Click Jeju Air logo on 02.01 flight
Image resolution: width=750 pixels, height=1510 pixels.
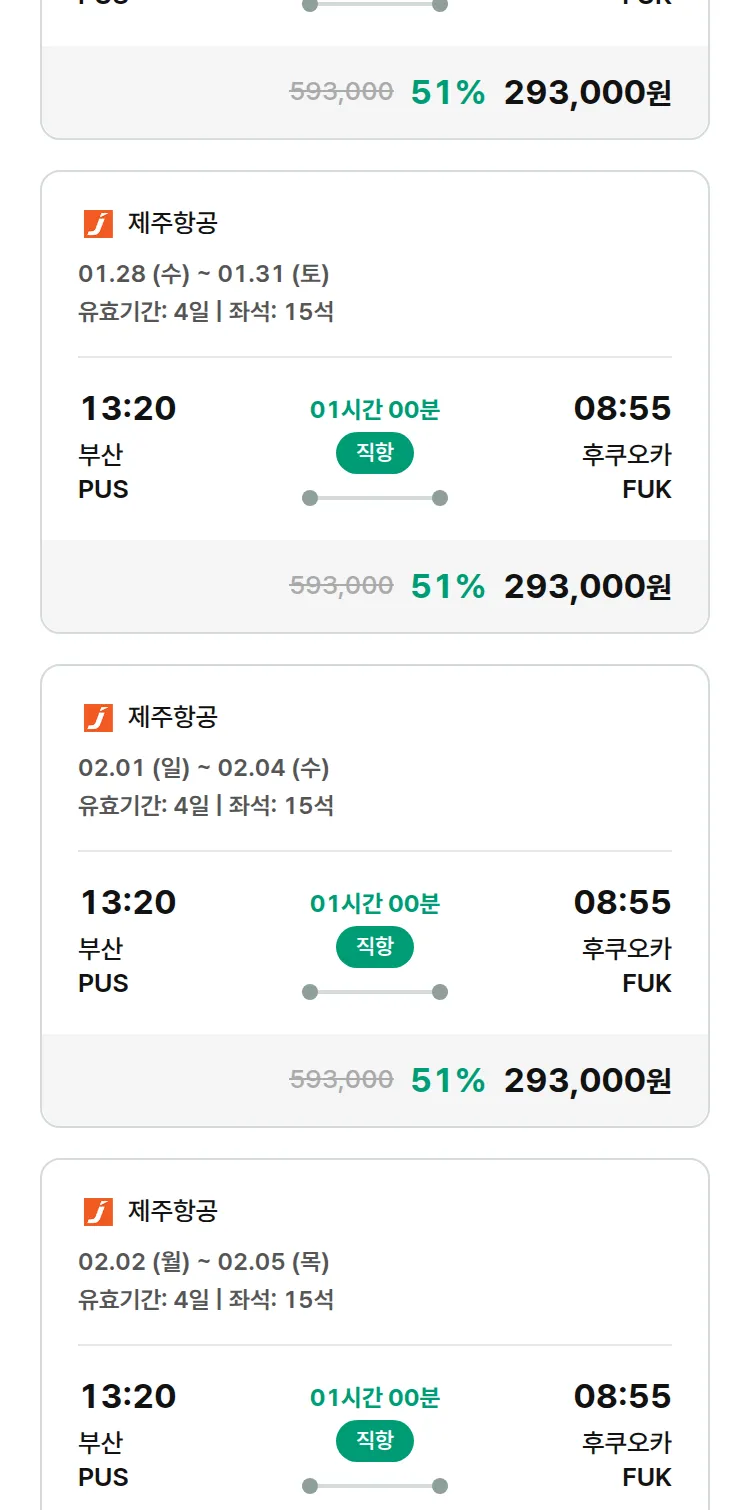98,717
